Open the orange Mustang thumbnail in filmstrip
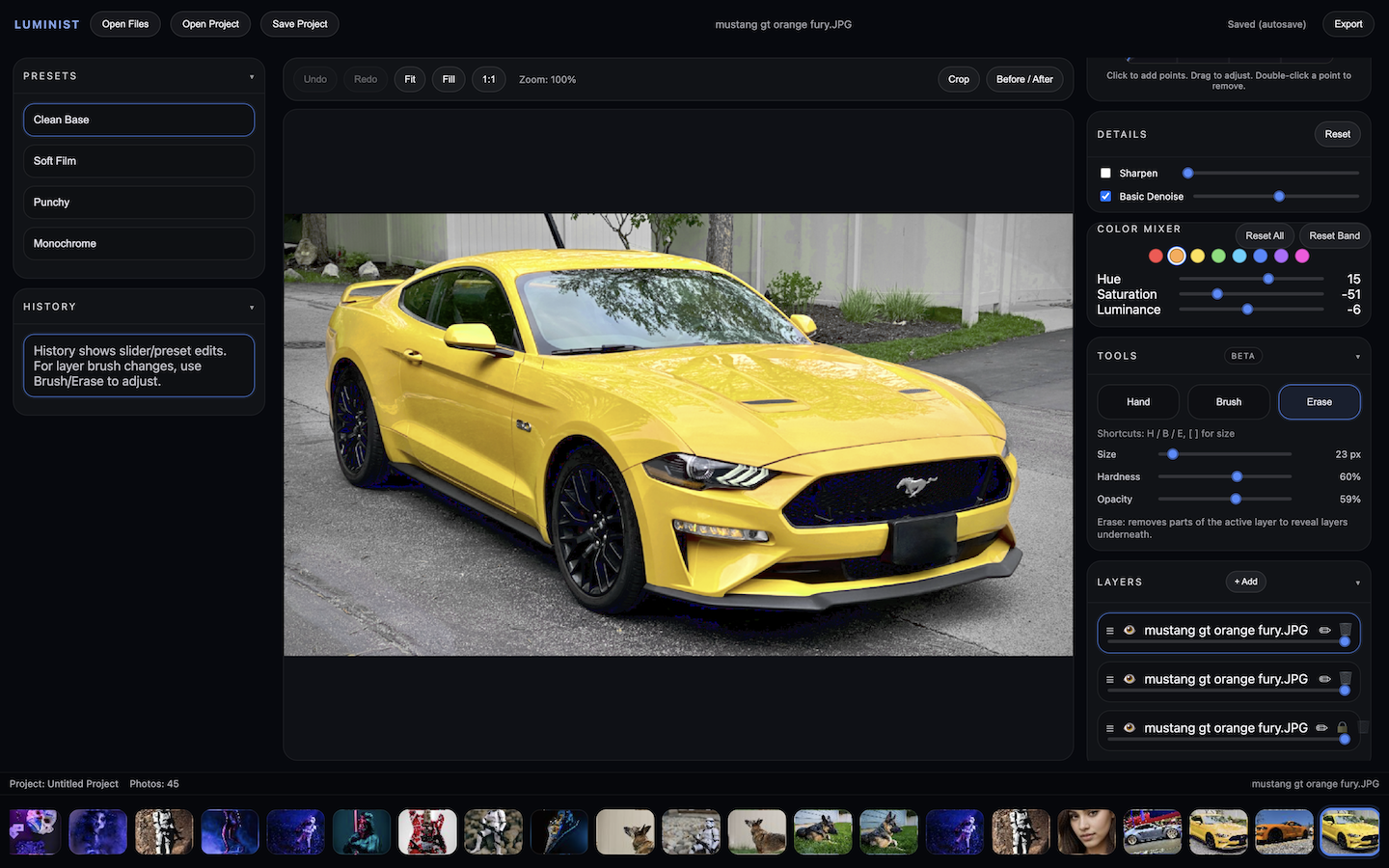Viewport: 1389px width, 868px height. tap(1284, 831)
